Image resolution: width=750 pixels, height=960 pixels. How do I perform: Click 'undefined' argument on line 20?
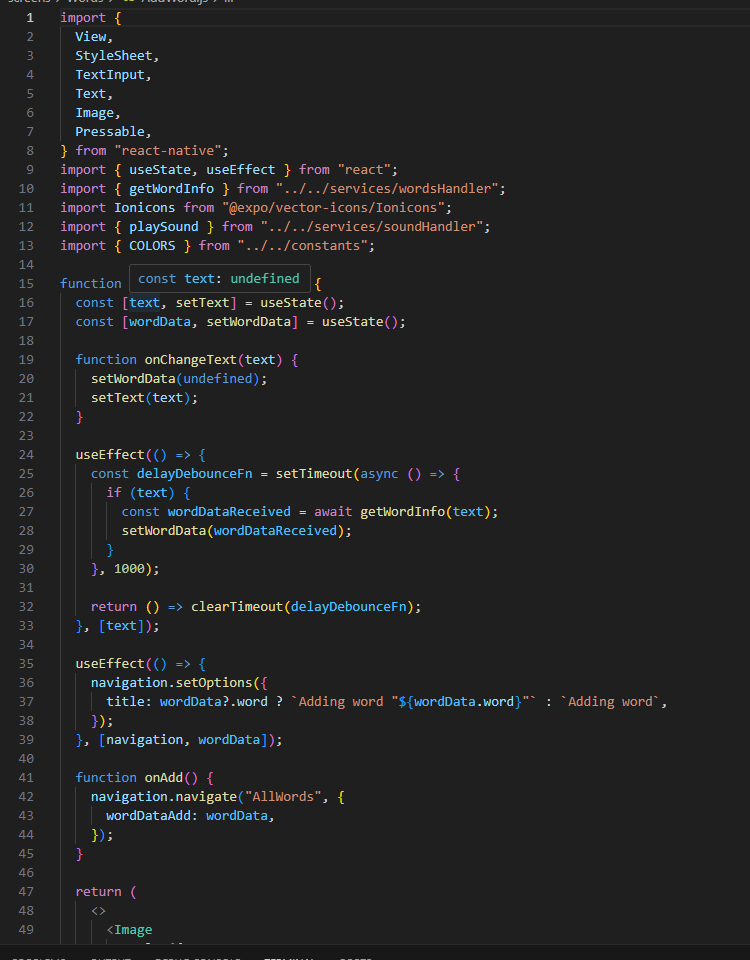click(x=217, y=378)
